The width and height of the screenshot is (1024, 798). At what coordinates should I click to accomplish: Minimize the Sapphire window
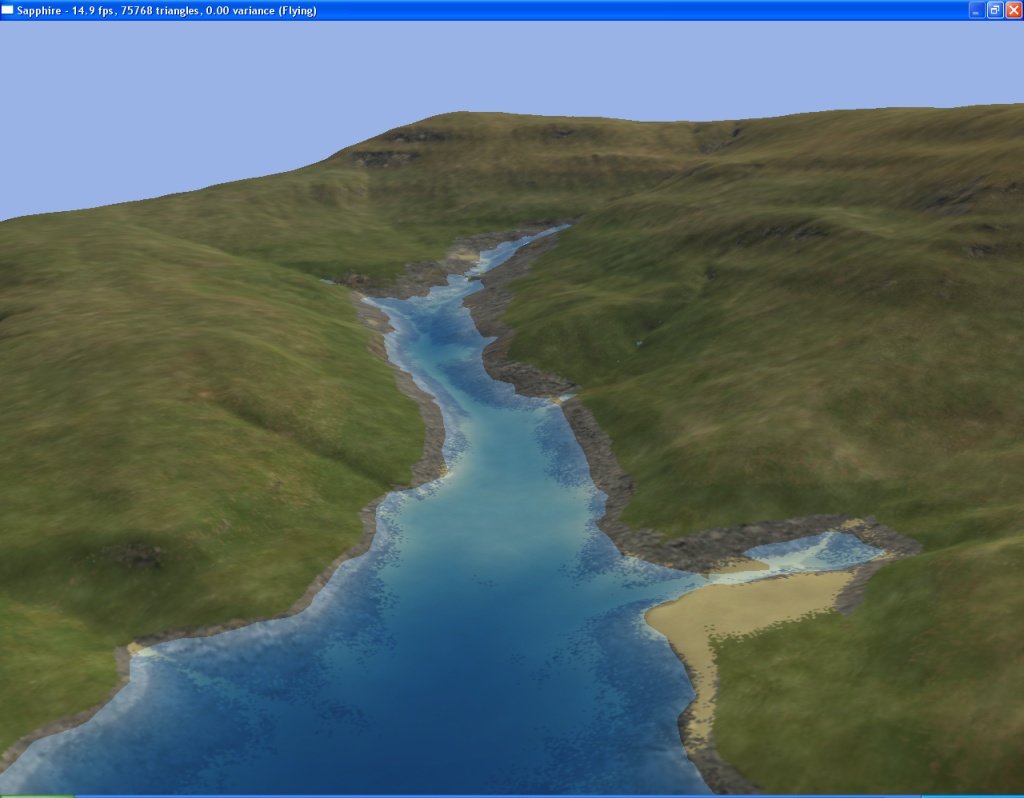point(976,10)
